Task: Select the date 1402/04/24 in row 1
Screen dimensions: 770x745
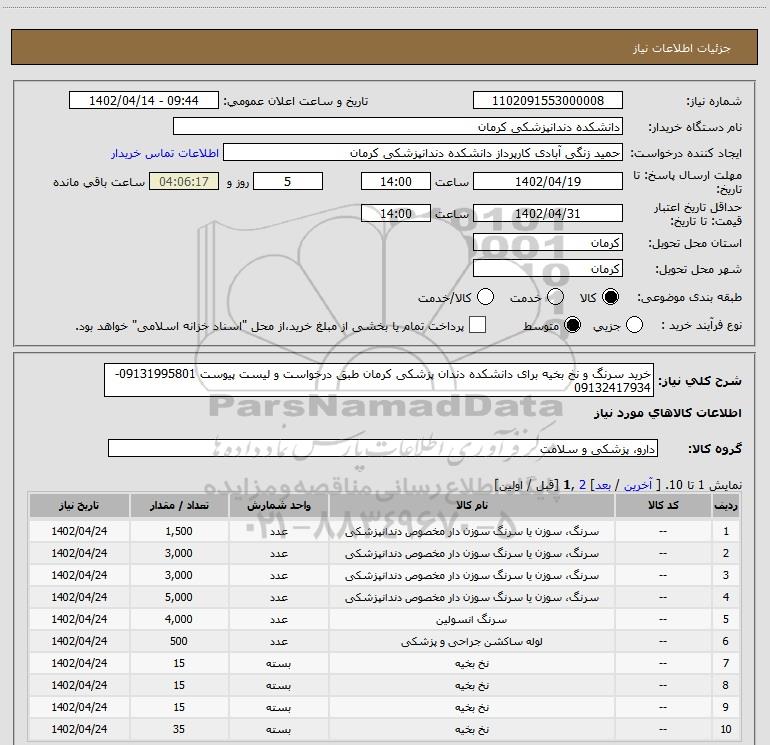Action: point(79,531)
